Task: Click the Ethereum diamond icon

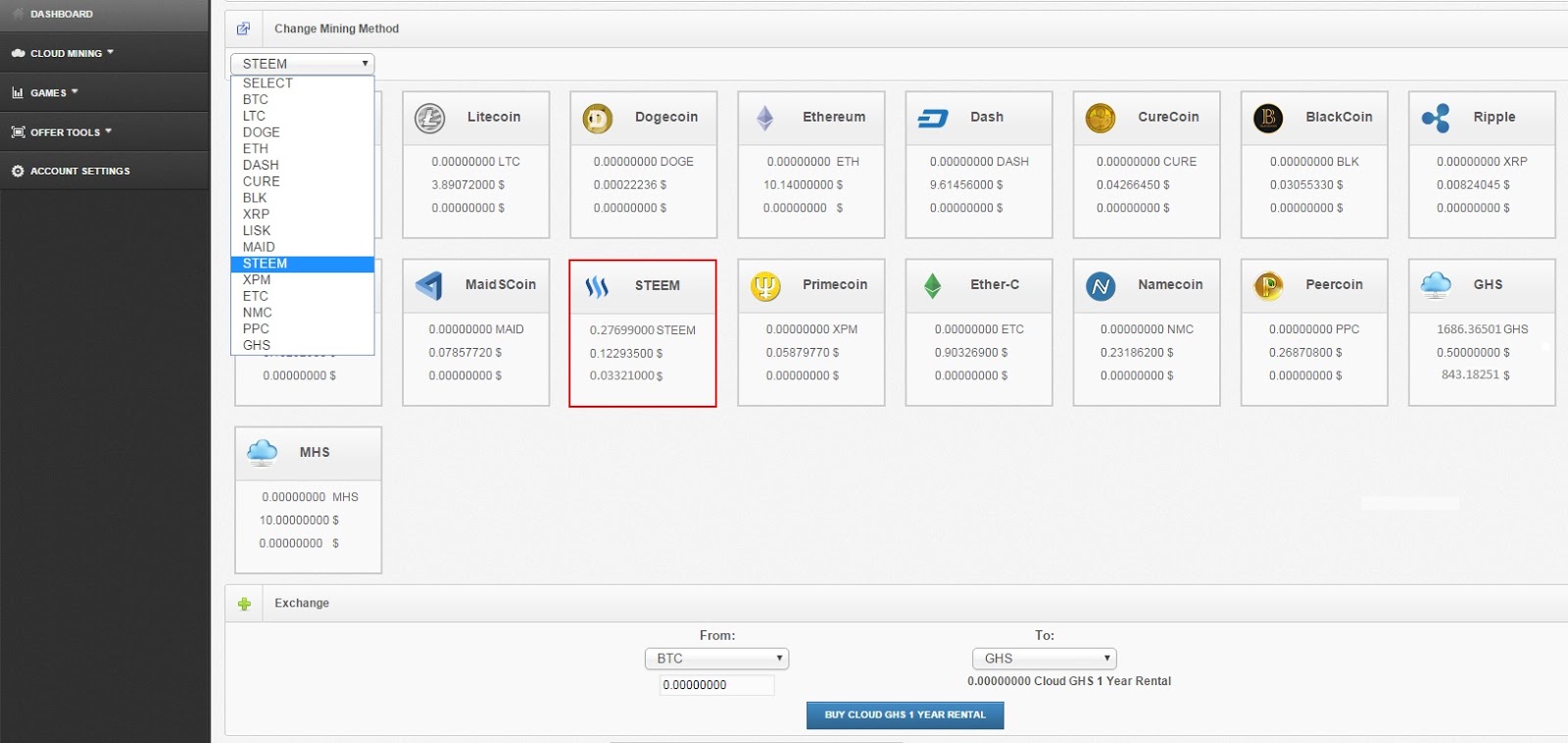Action: (x=765, y=119)
